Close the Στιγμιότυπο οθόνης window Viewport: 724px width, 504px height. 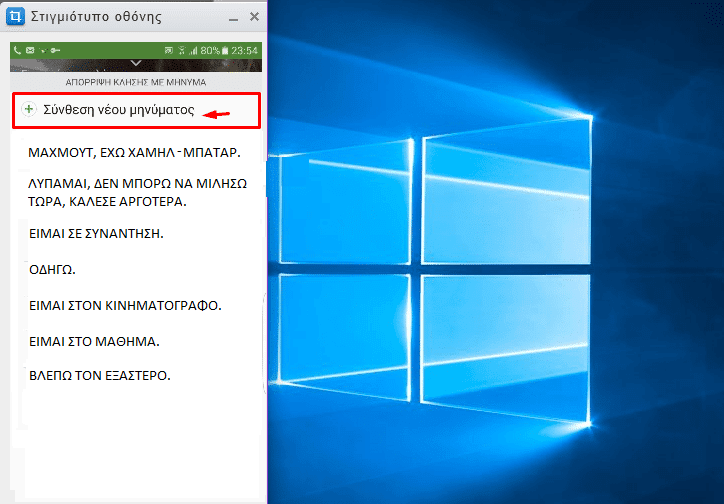click(x=254, y=17)
